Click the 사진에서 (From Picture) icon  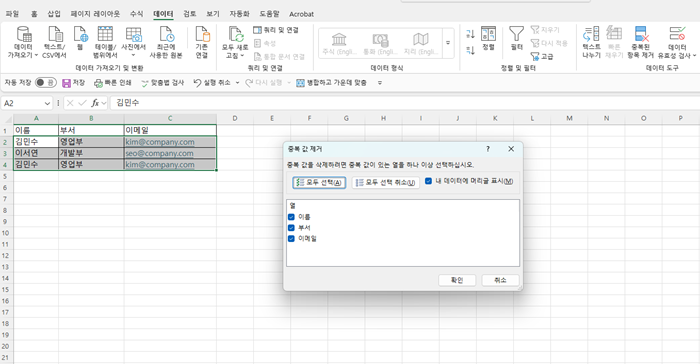pos(133,35)
